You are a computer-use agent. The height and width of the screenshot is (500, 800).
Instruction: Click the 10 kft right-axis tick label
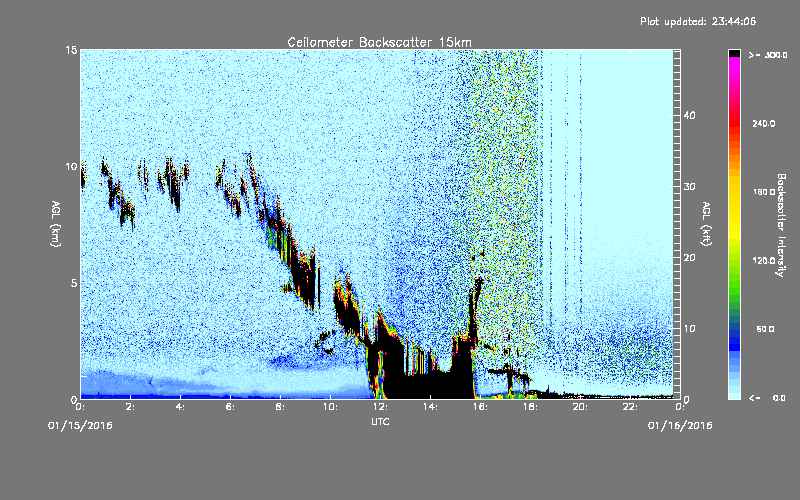pos(689,329)
